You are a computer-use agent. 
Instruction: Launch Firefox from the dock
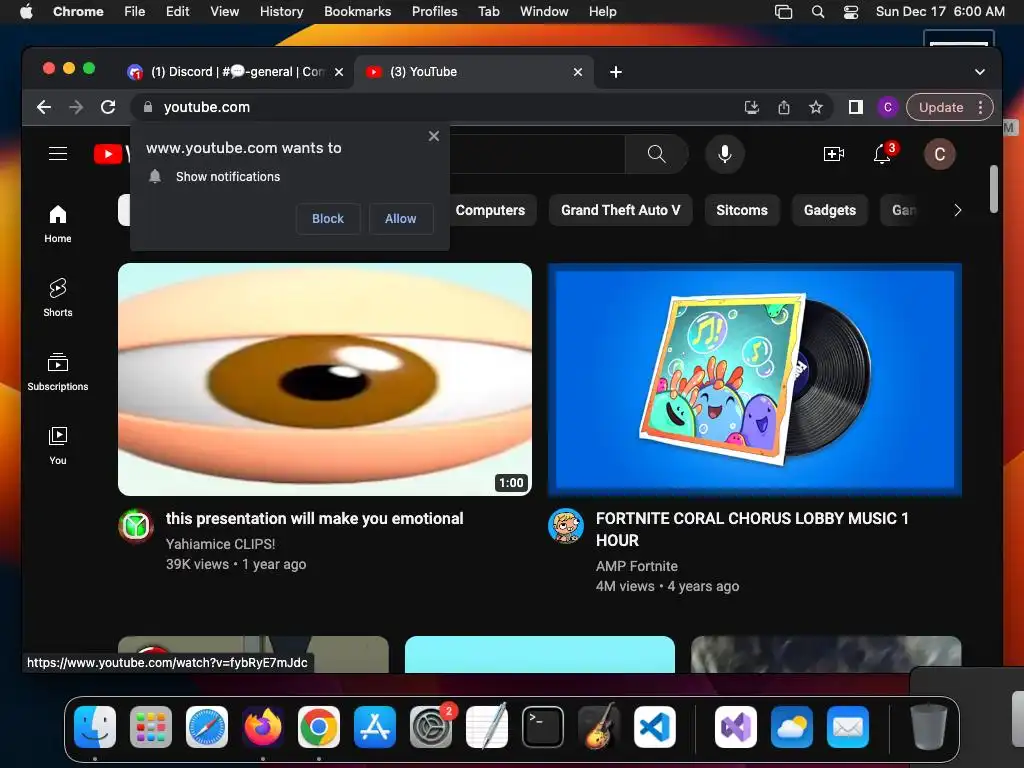pos(263,727)
